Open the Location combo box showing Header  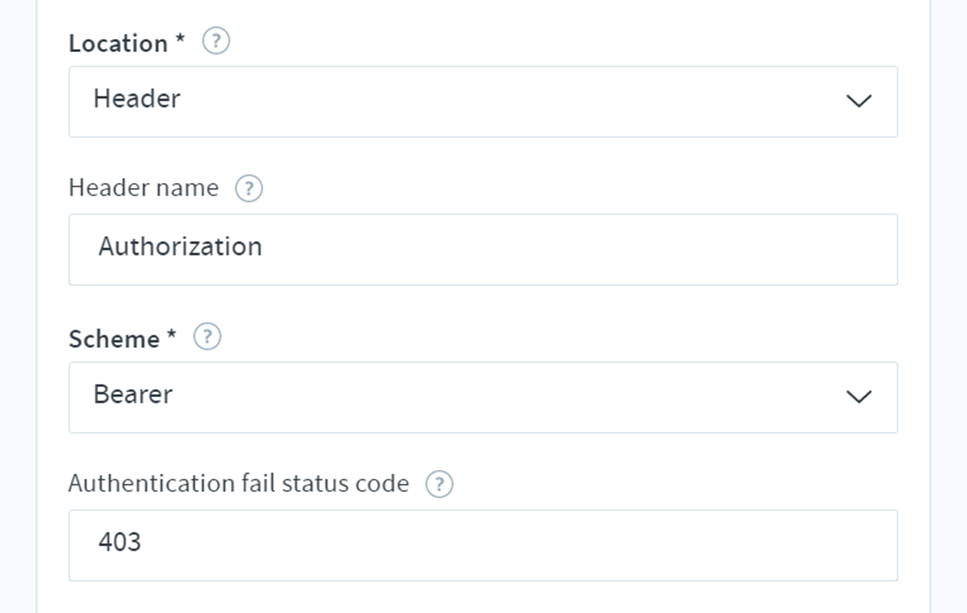click(x=483, y=102)
